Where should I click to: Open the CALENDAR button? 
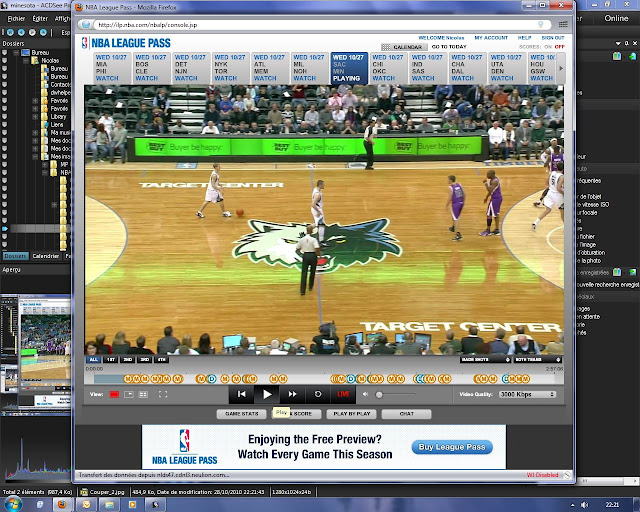pyautogui.click(x=404, y=47)
